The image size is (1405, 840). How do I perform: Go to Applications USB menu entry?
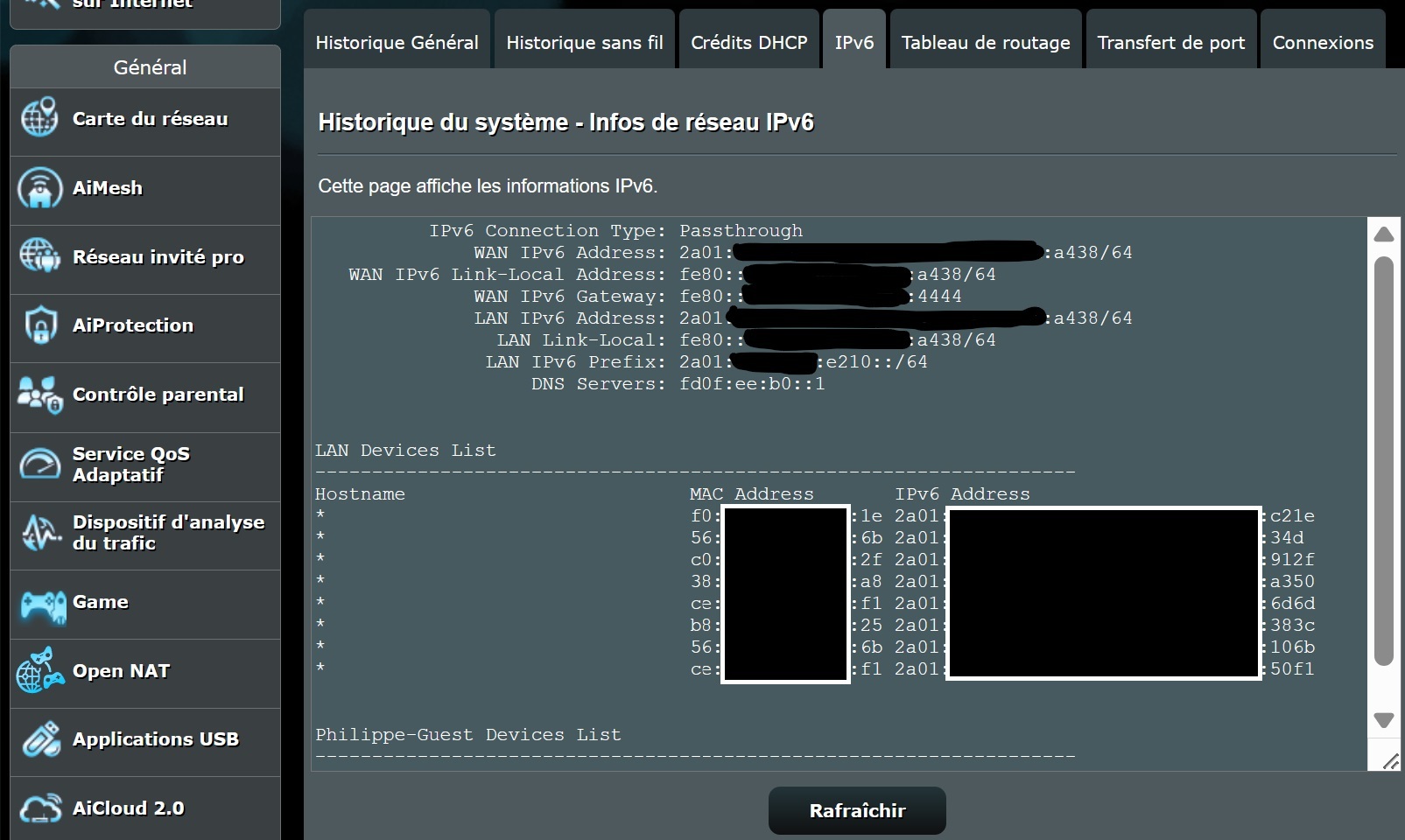(x=145, y=742)
